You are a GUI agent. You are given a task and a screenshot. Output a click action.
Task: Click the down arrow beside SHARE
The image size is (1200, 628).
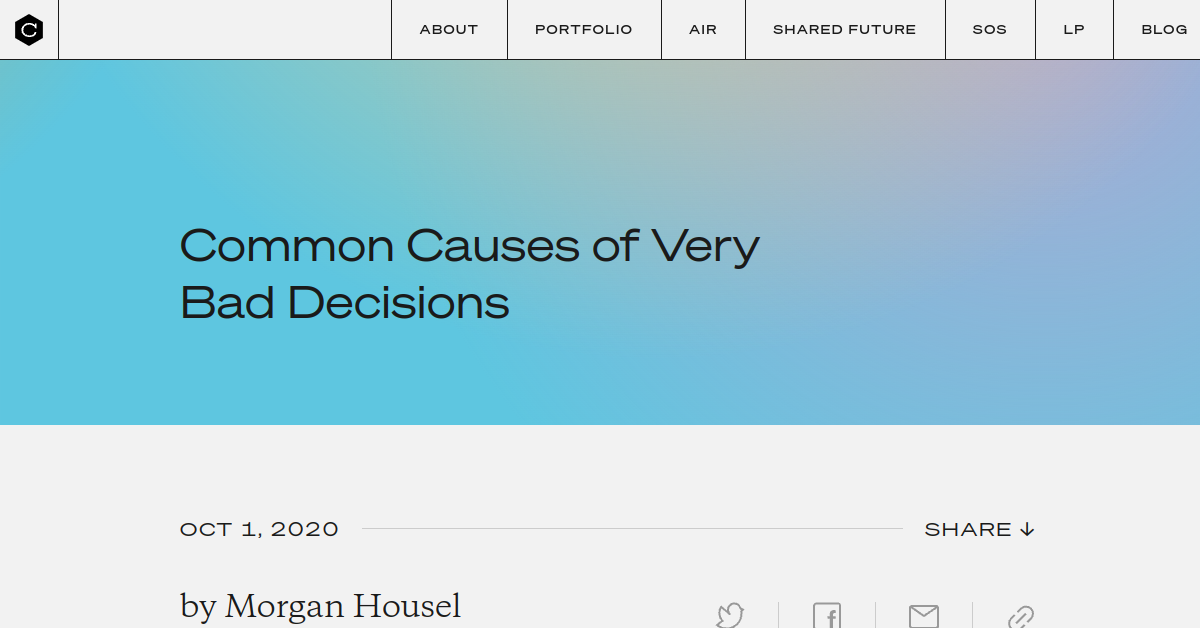[1027, 529]
